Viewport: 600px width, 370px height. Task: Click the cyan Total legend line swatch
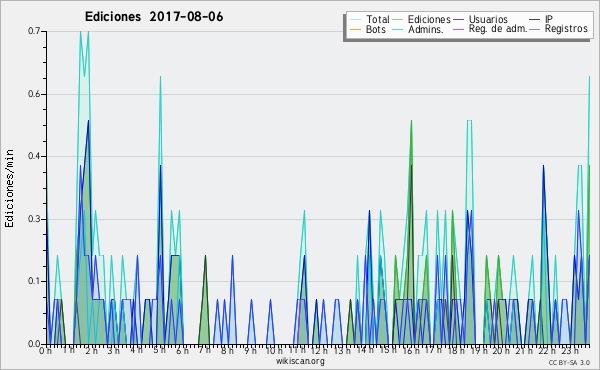pyautogui.click(x=355, y=20)
